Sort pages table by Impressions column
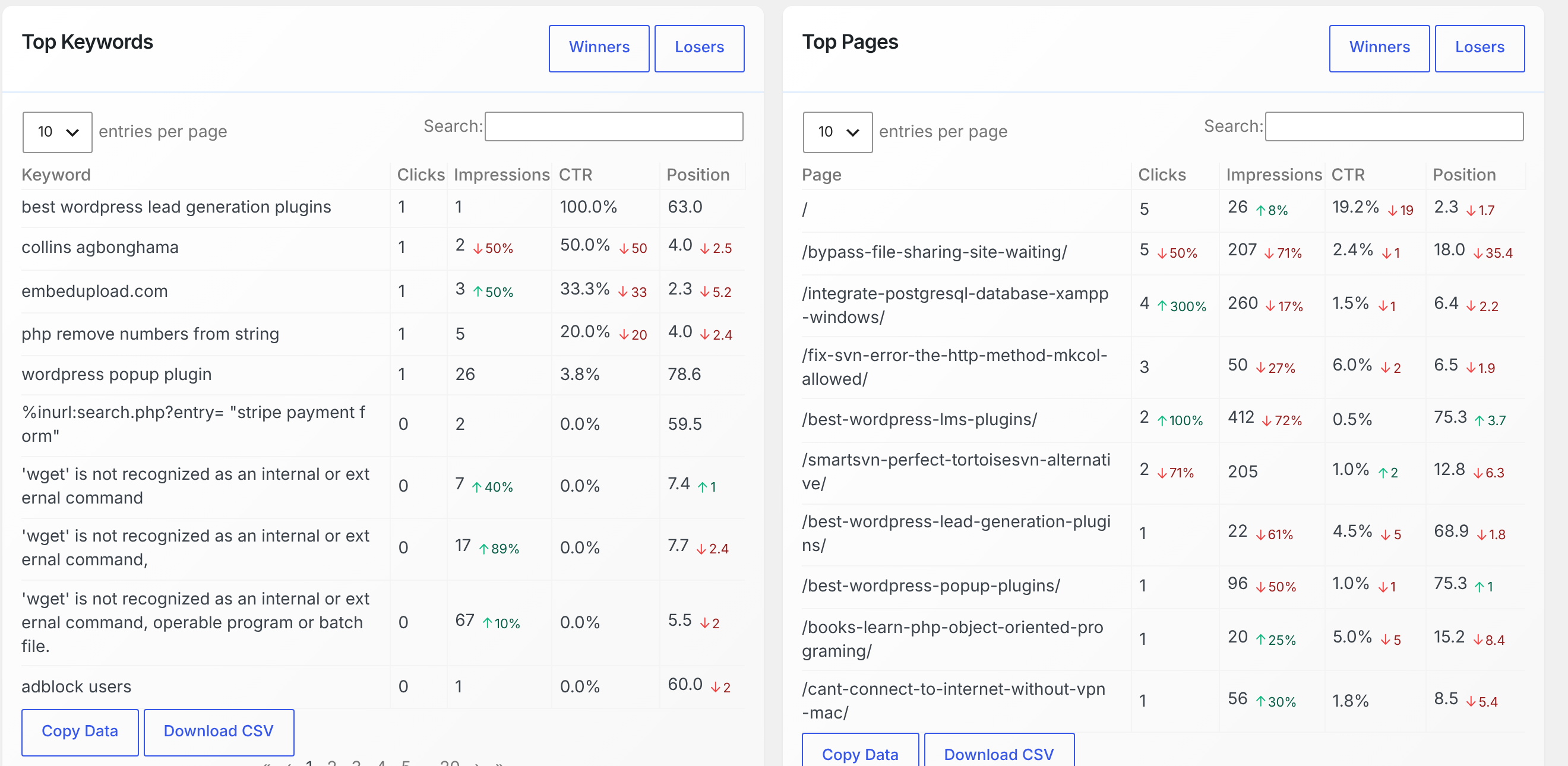The width and height of the screenshot is (1568, 766). pos(1273,175)
